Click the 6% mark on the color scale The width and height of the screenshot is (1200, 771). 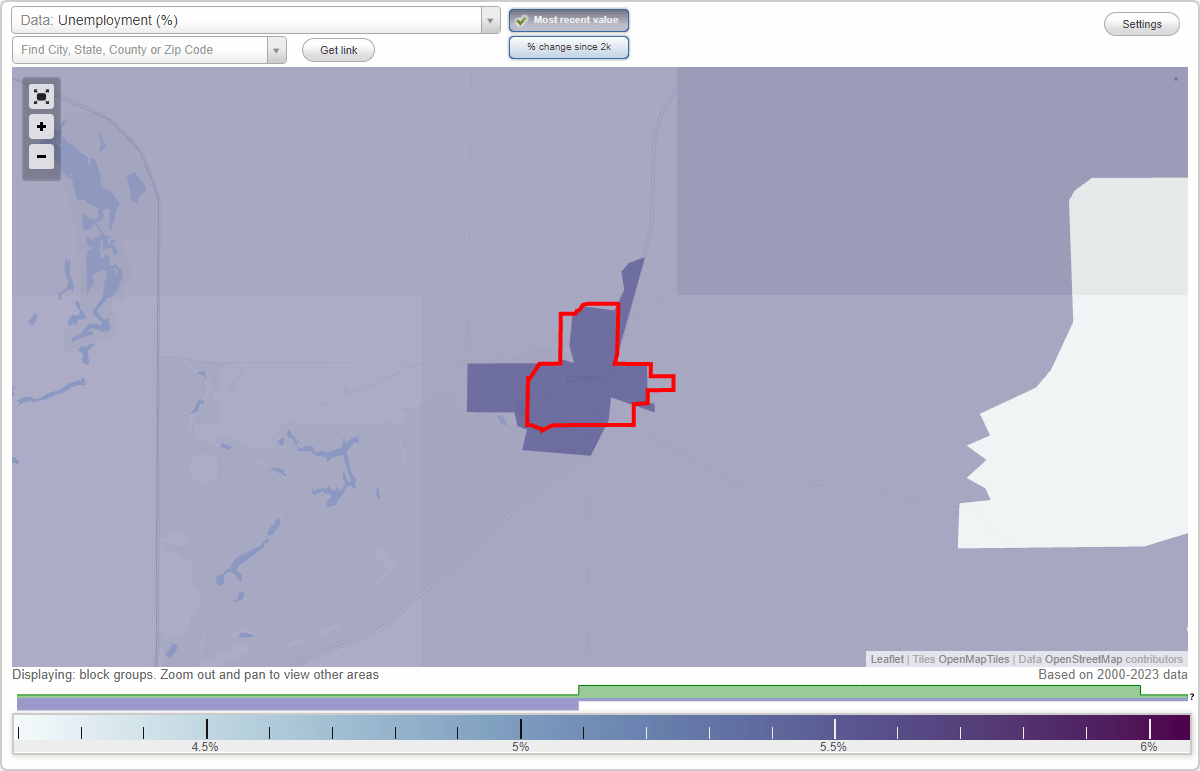[x=1149, y=746]
